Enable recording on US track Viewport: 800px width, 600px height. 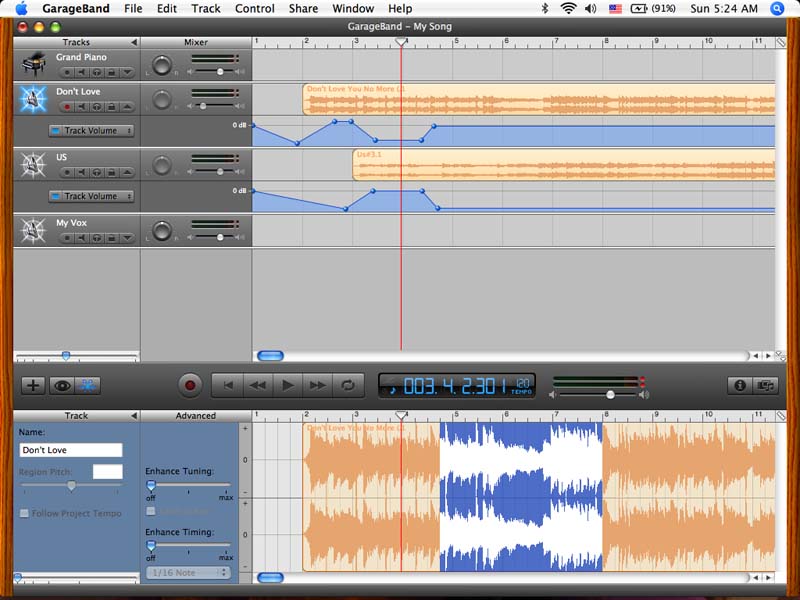[x=67, y=172]
